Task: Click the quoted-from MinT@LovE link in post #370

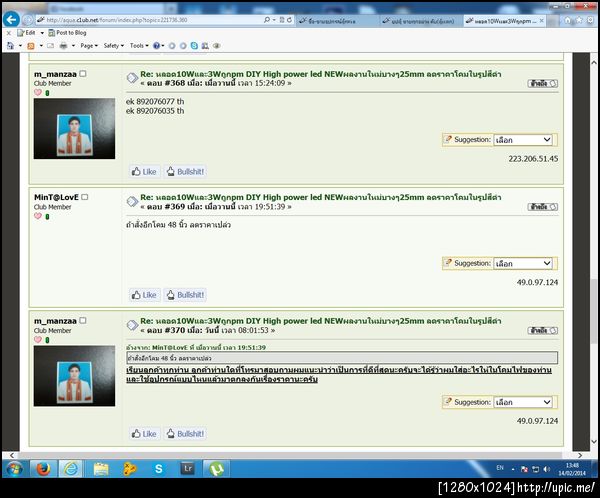Action: click(x=196, y=347)
